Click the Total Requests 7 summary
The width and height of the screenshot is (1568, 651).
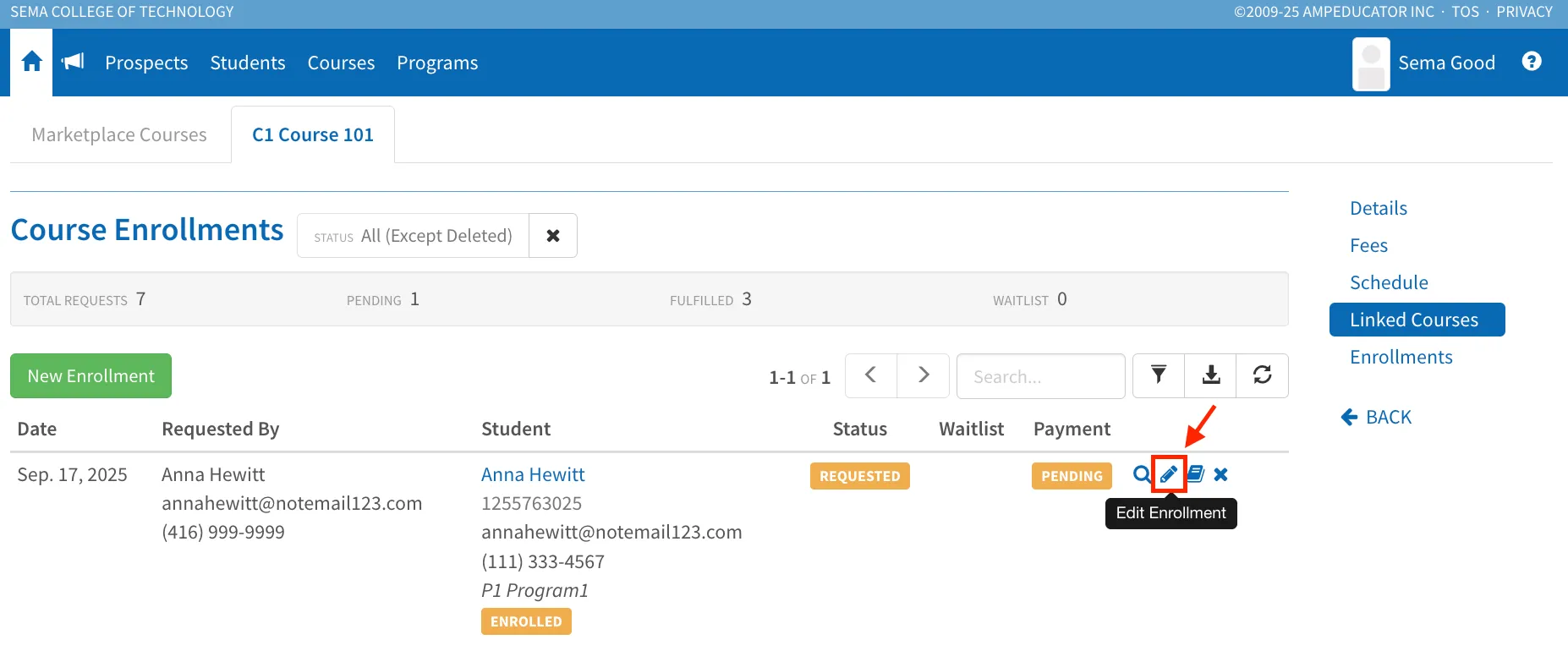point(85,299)
